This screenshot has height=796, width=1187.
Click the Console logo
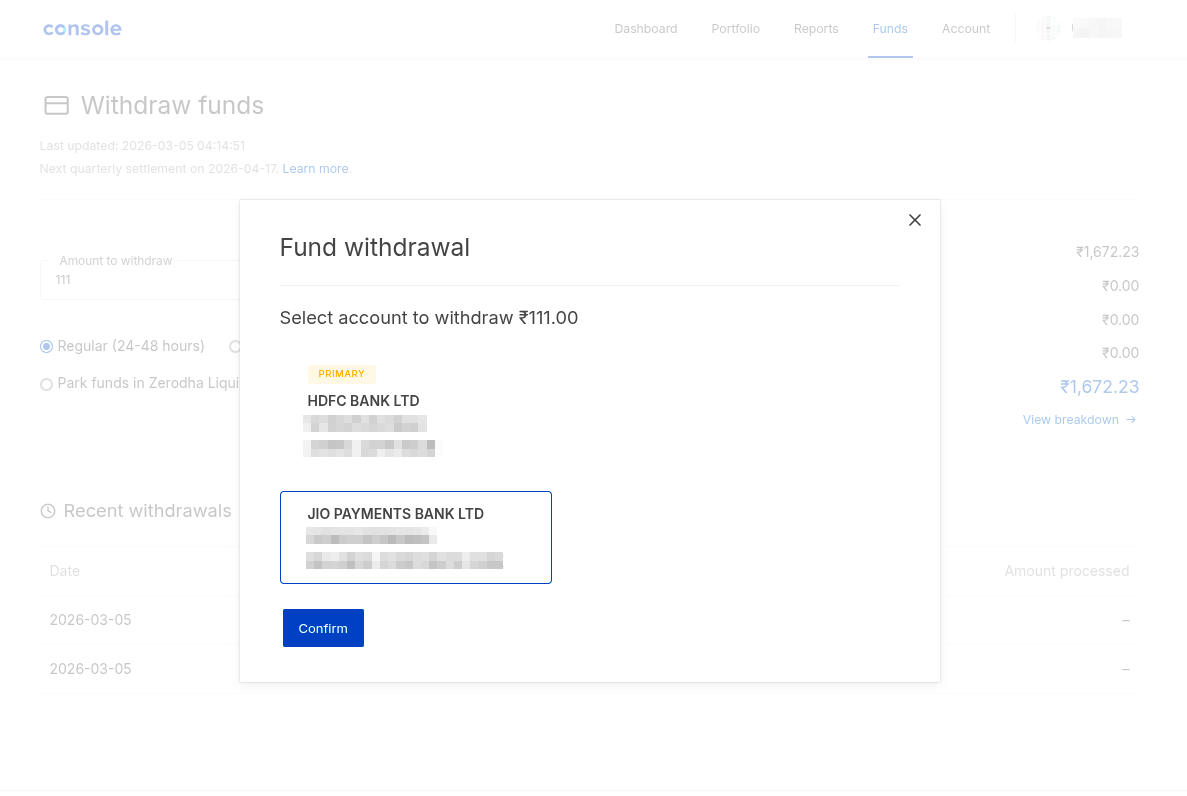[82, 29]
